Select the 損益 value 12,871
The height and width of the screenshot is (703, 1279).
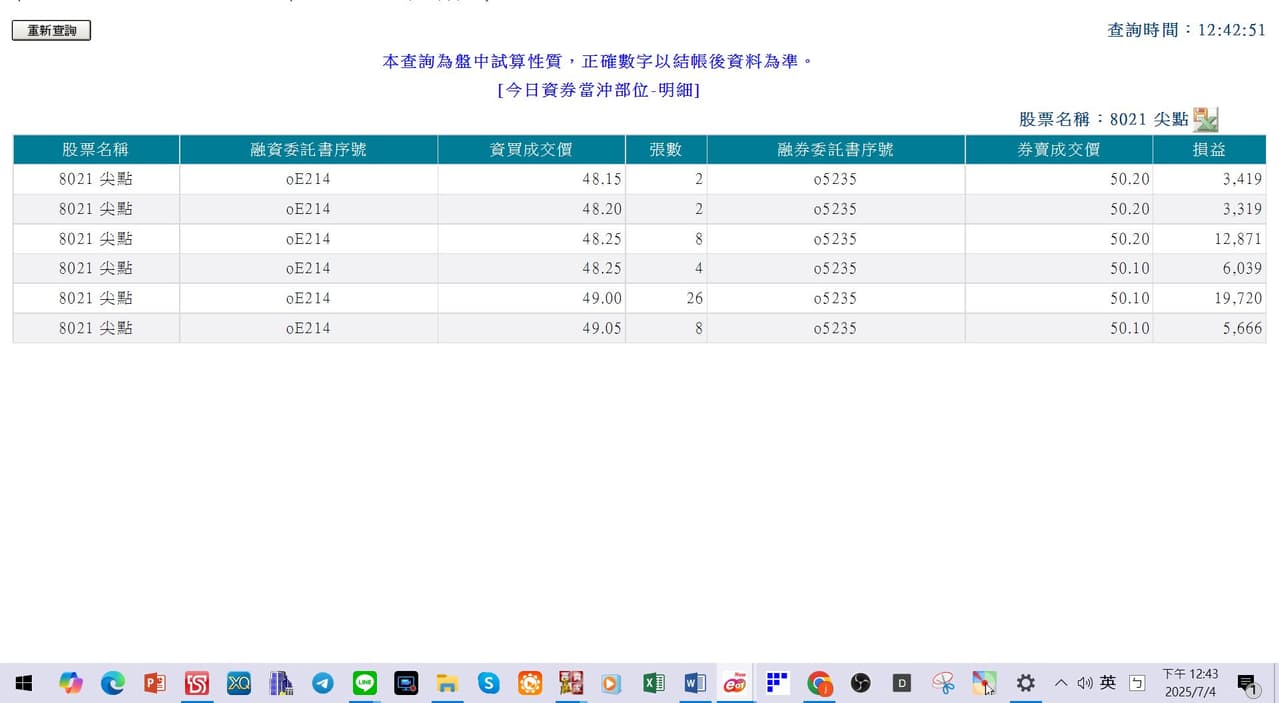1209,239
